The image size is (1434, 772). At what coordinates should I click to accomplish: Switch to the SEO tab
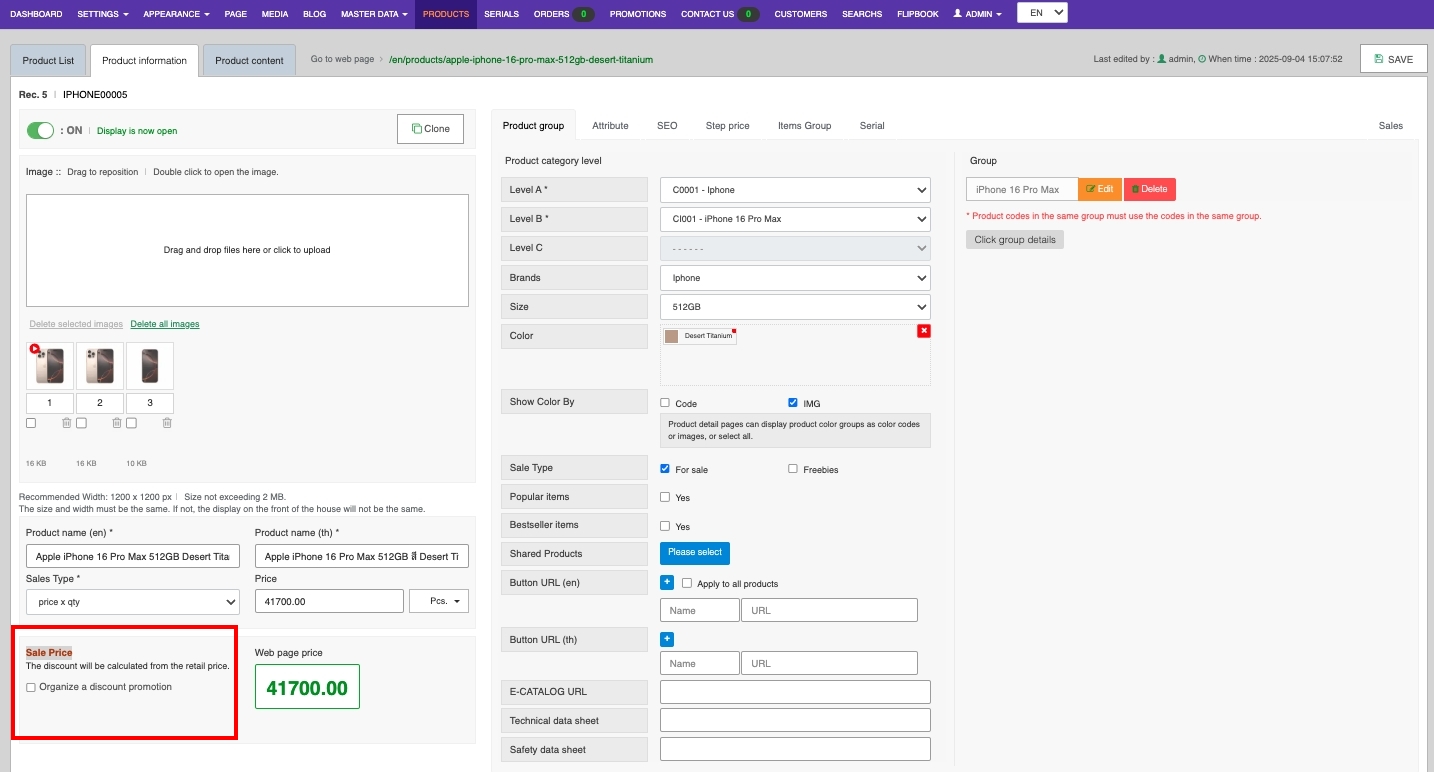pos(667,126)
